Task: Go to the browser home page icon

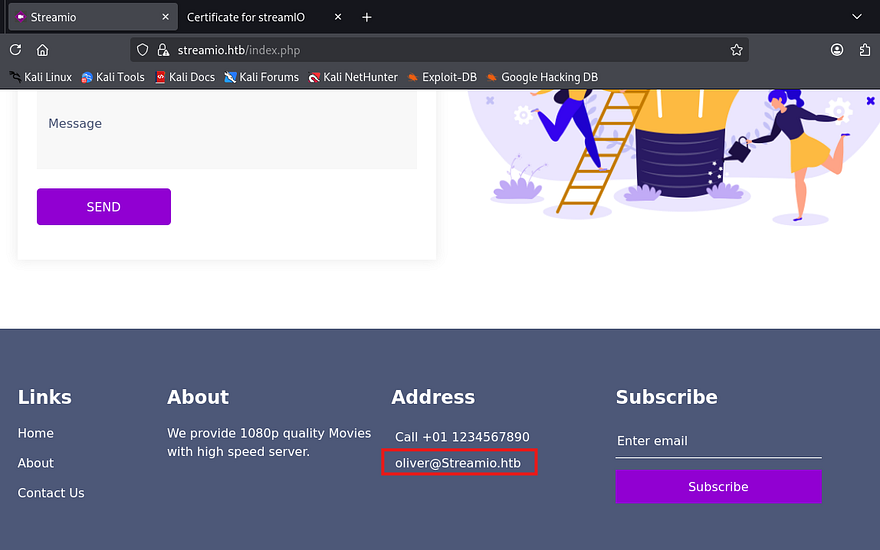Action: (42, 50)
